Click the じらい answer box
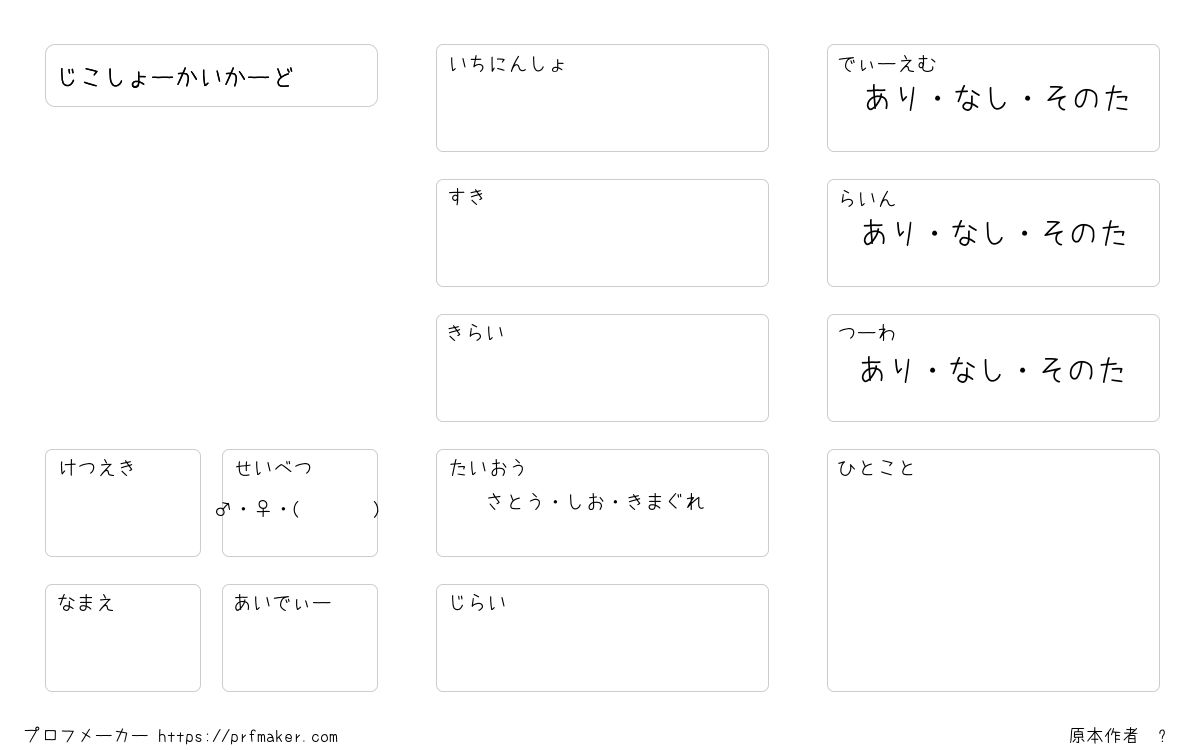Image resolution: width=1200 pixels, height=750 pixels. point(602,638)
